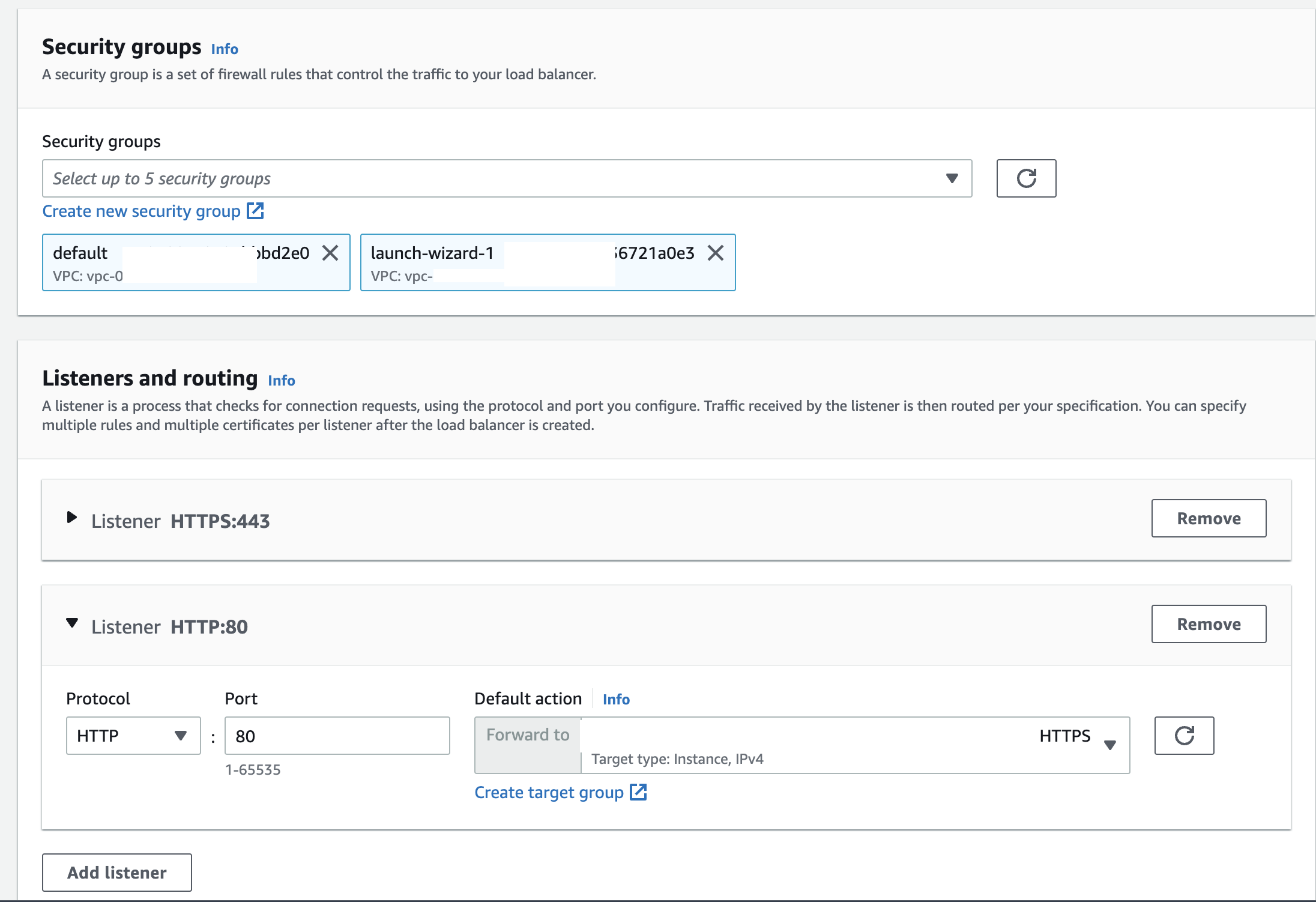Screen dimensions: 1316x902
Task: Click refresh icon beside security groups dropdown
Action: tap(1026, 178)
